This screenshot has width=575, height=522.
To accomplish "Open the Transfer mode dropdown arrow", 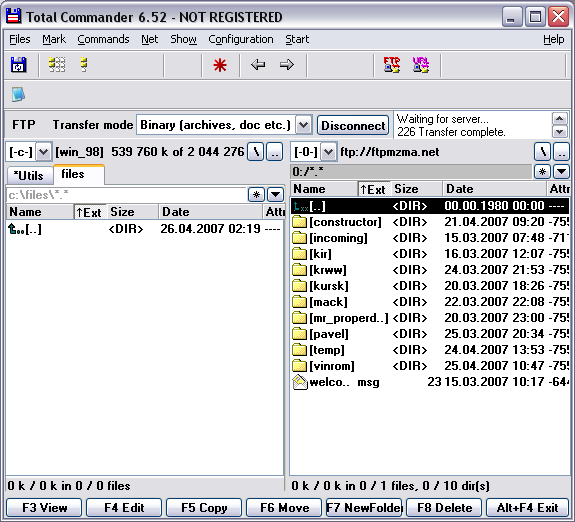I will [x=304, y=125].
